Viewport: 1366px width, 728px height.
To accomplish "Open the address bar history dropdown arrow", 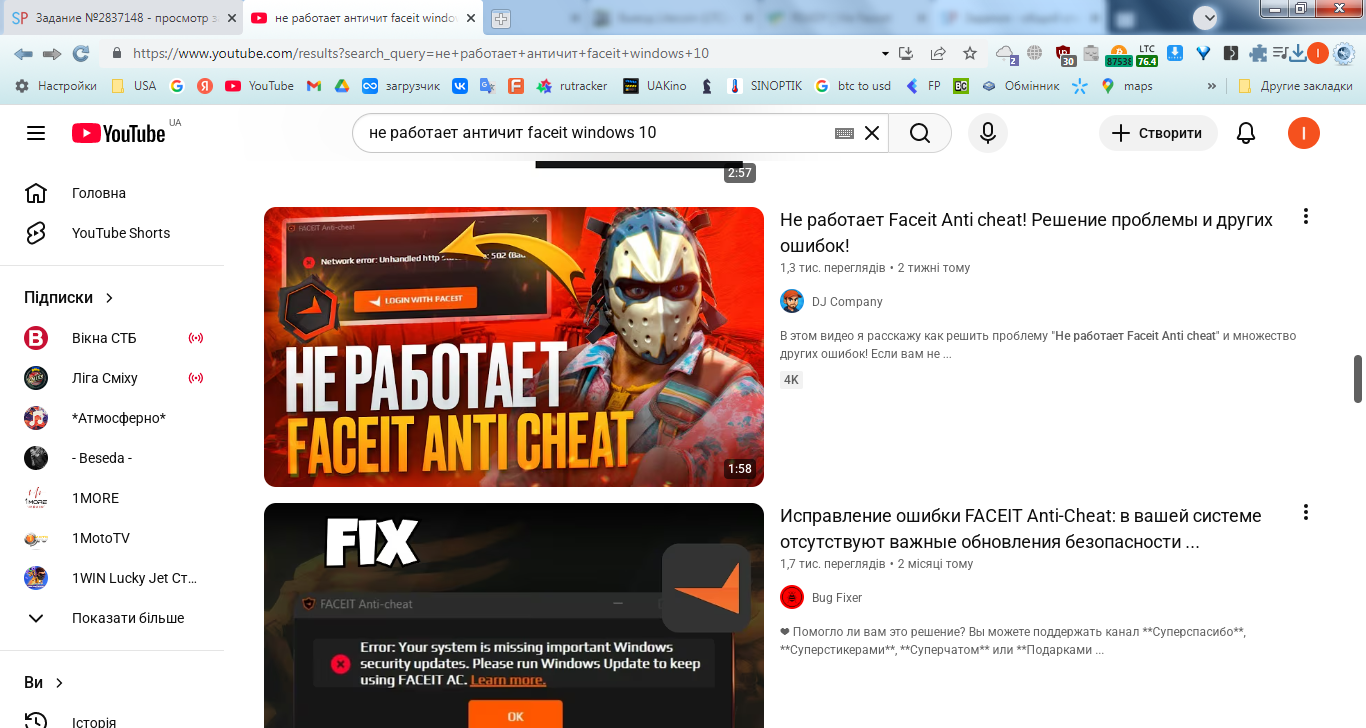I will [x=885, y=53].
